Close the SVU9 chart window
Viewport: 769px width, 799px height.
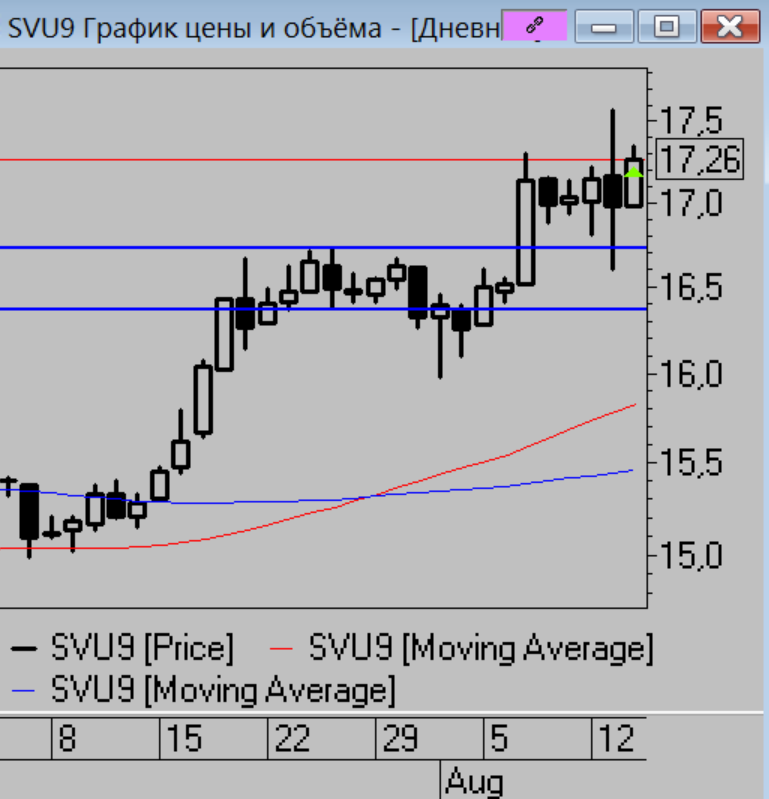[x=729, y=28]
